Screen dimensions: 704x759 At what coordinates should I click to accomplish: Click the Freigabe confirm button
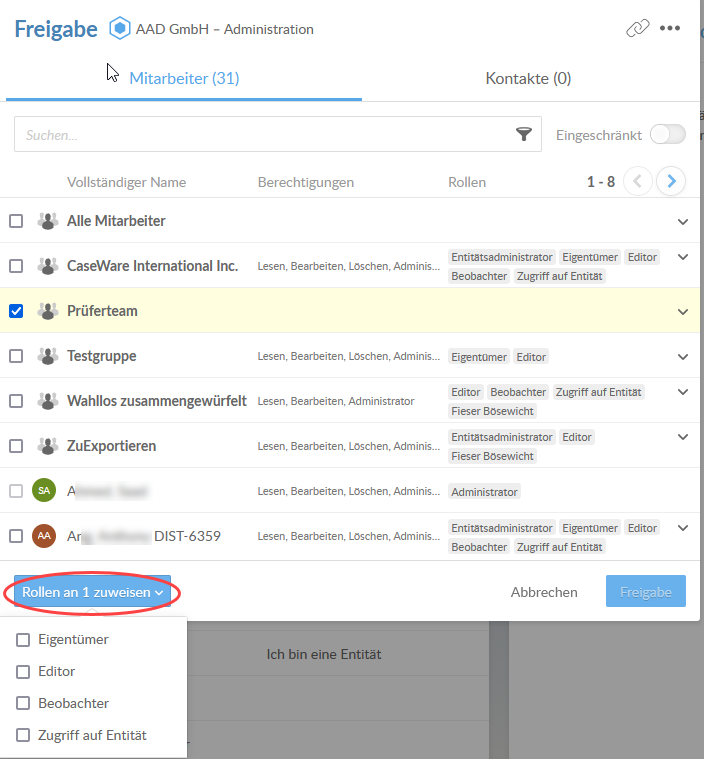645,591
